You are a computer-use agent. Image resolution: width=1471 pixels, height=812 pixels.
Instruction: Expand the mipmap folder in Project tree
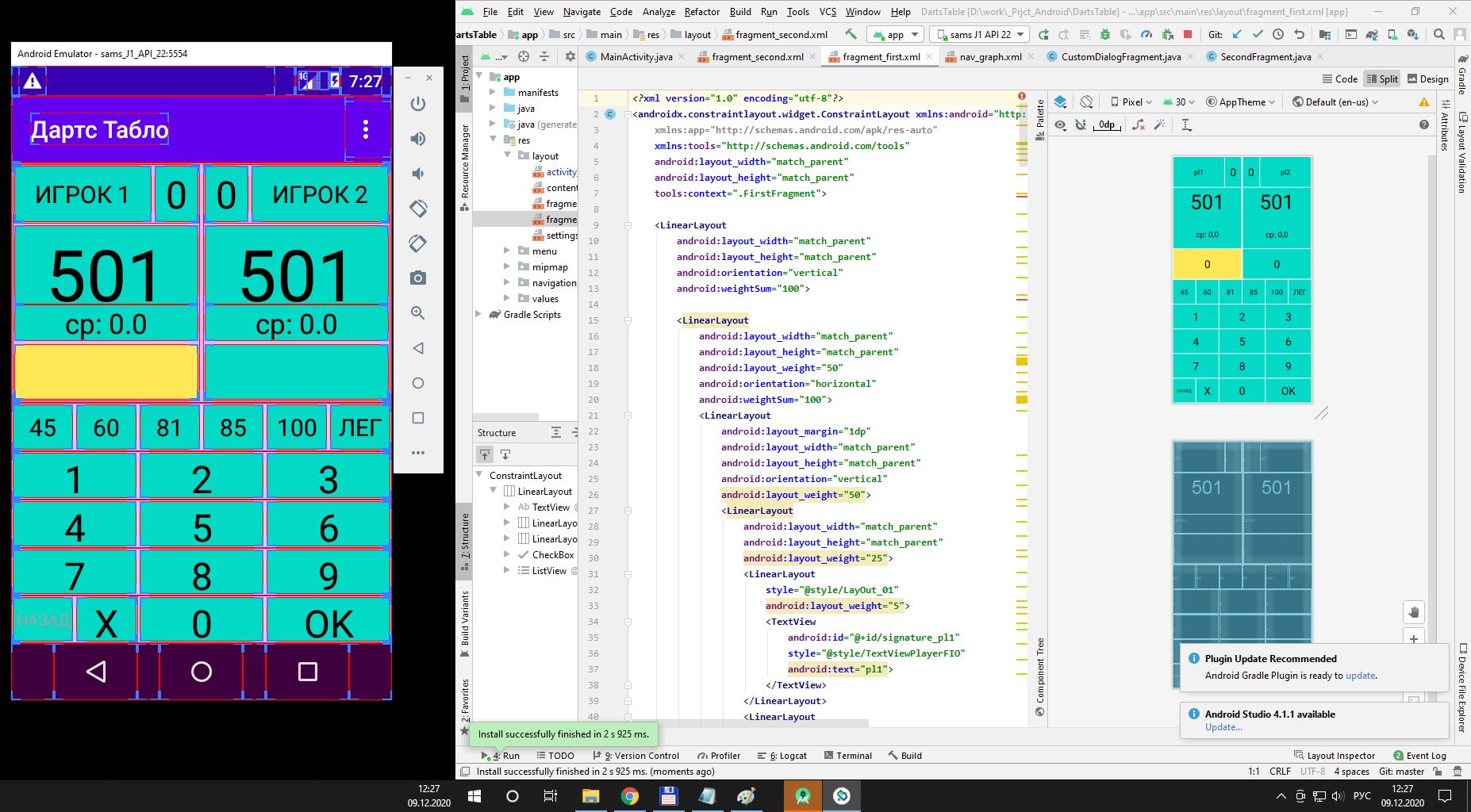click(x=507, y=267)
